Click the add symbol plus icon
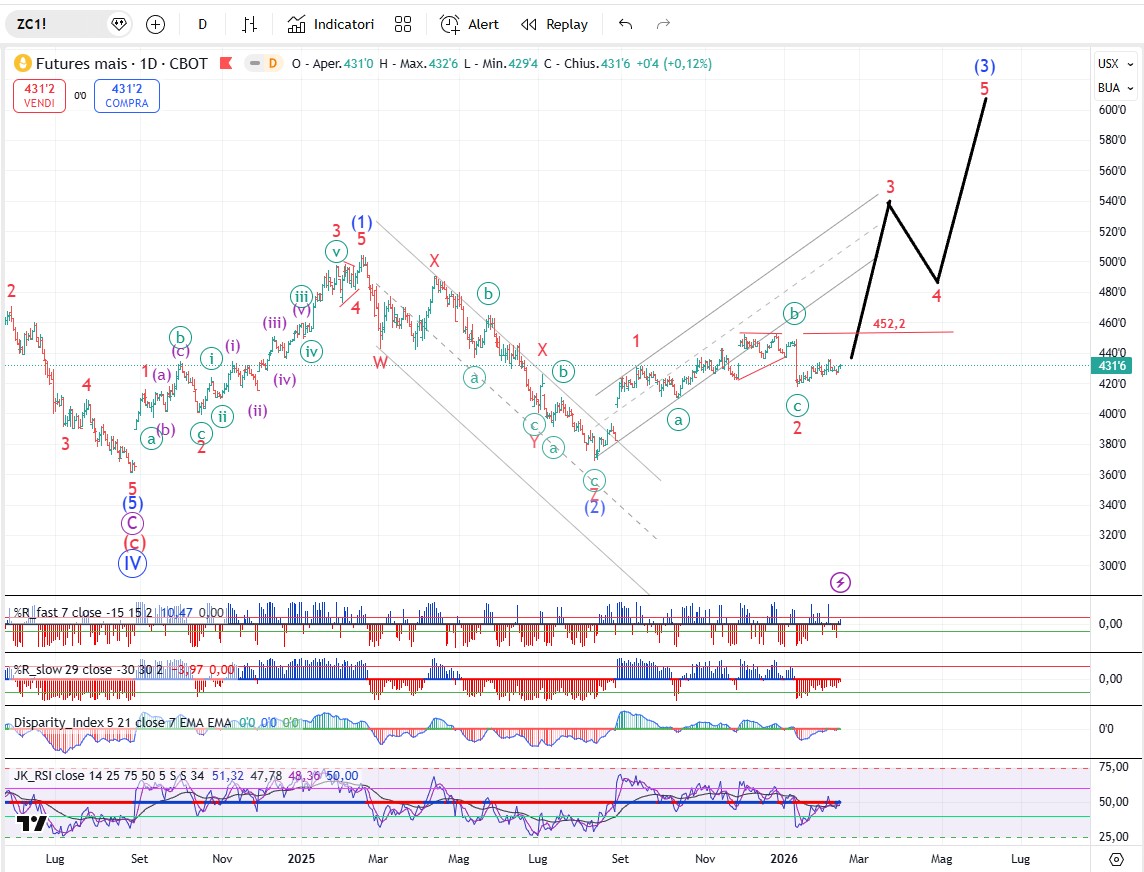Viewport: 1144px width, 872px height. (x=155, y=24)
